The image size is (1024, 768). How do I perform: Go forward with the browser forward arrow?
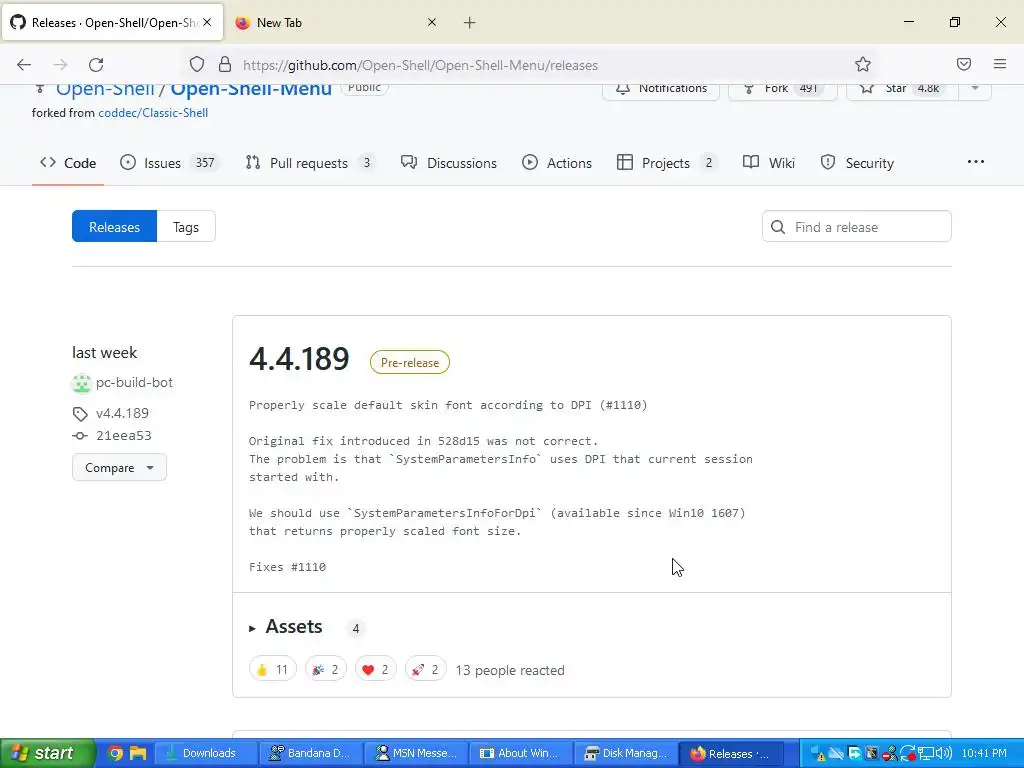click(x=60, y=65)
